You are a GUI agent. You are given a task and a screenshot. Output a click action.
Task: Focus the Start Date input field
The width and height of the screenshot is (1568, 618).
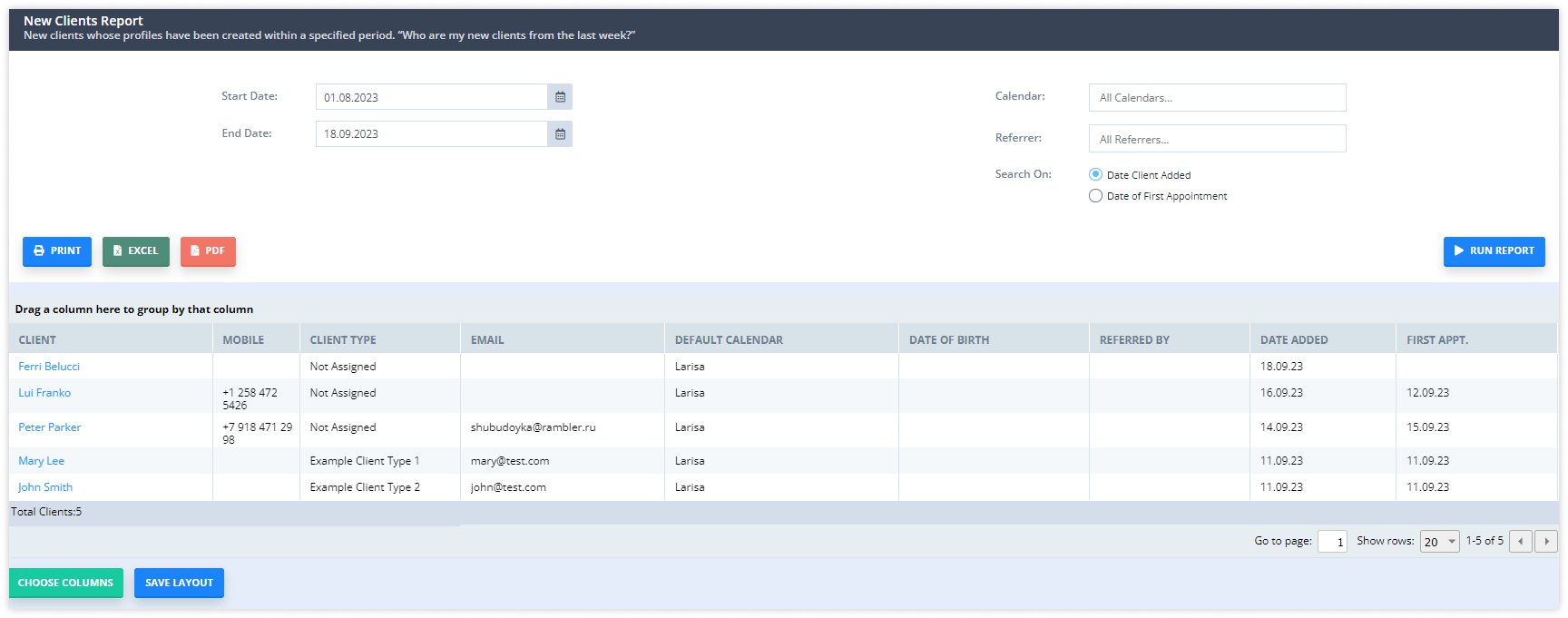pos(432,97)
